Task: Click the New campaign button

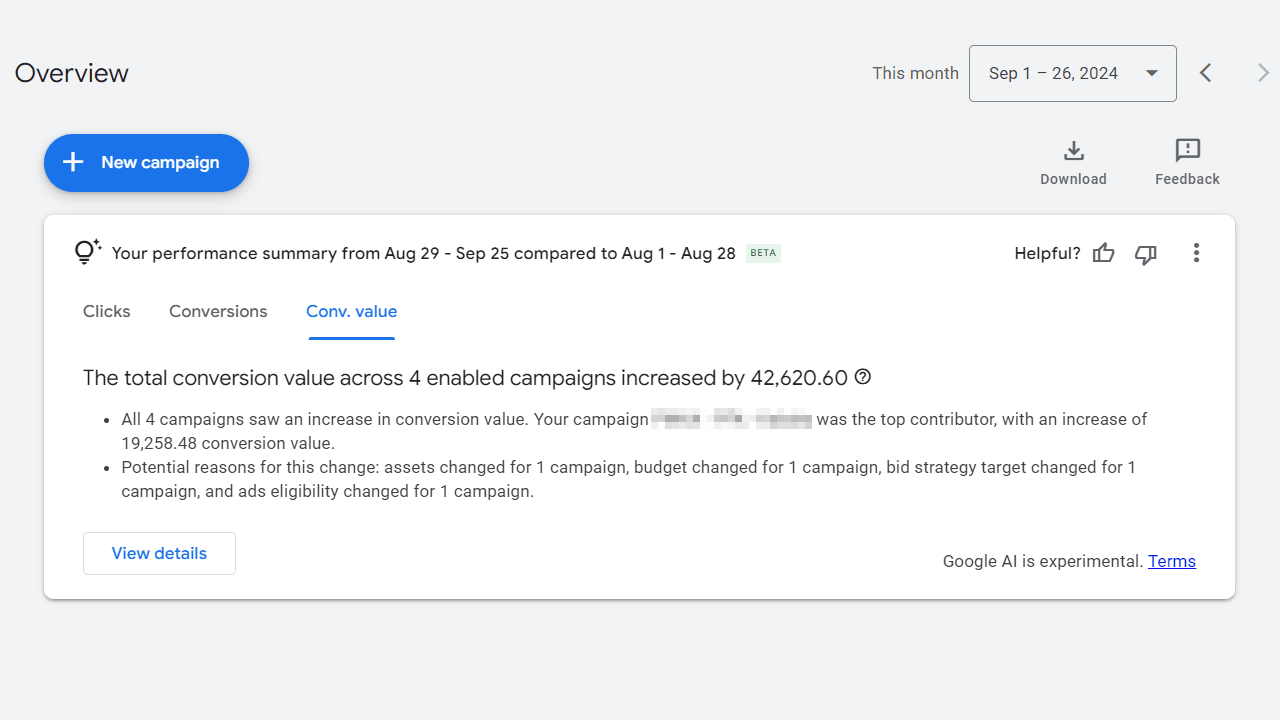Action: [x=146, y=162]
